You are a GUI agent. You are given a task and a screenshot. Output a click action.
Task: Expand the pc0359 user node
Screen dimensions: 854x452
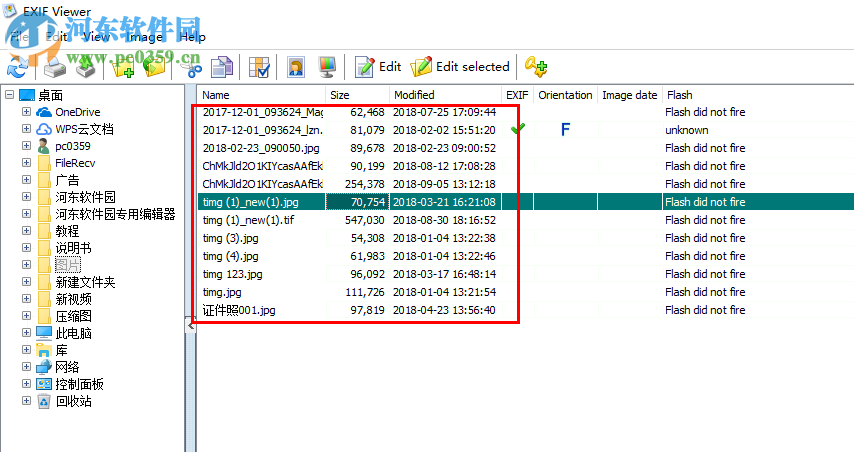26,145
